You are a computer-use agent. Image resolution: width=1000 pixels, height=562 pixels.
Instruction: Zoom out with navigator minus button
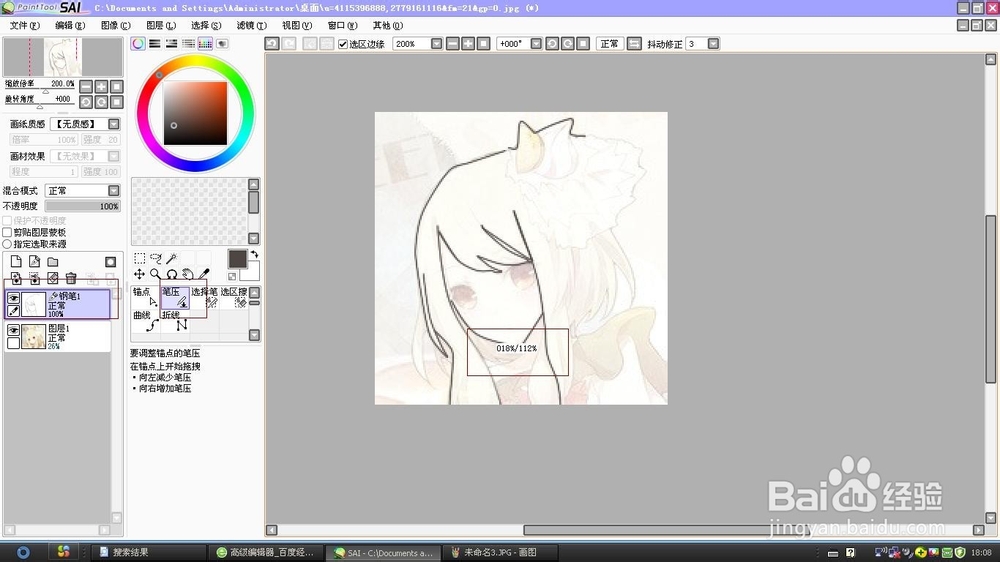[86, 86]
